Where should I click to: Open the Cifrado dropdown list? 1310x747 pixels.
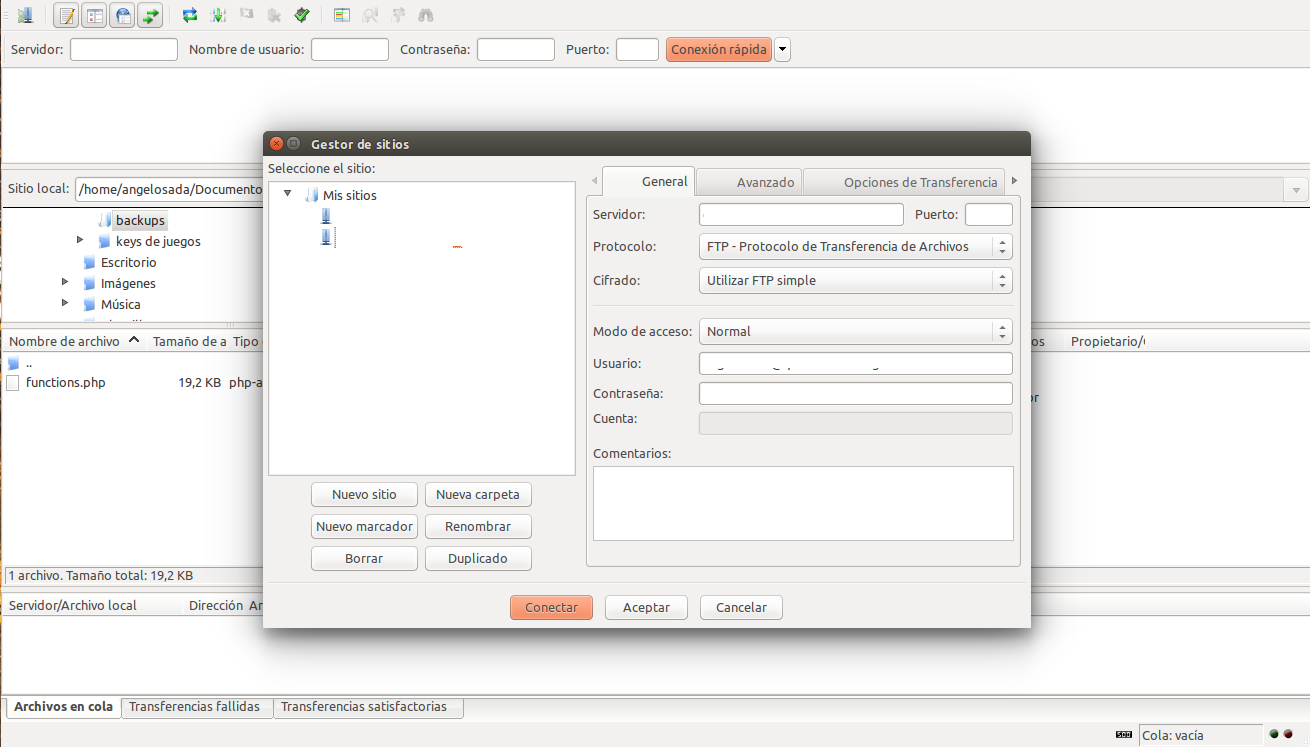855,281
